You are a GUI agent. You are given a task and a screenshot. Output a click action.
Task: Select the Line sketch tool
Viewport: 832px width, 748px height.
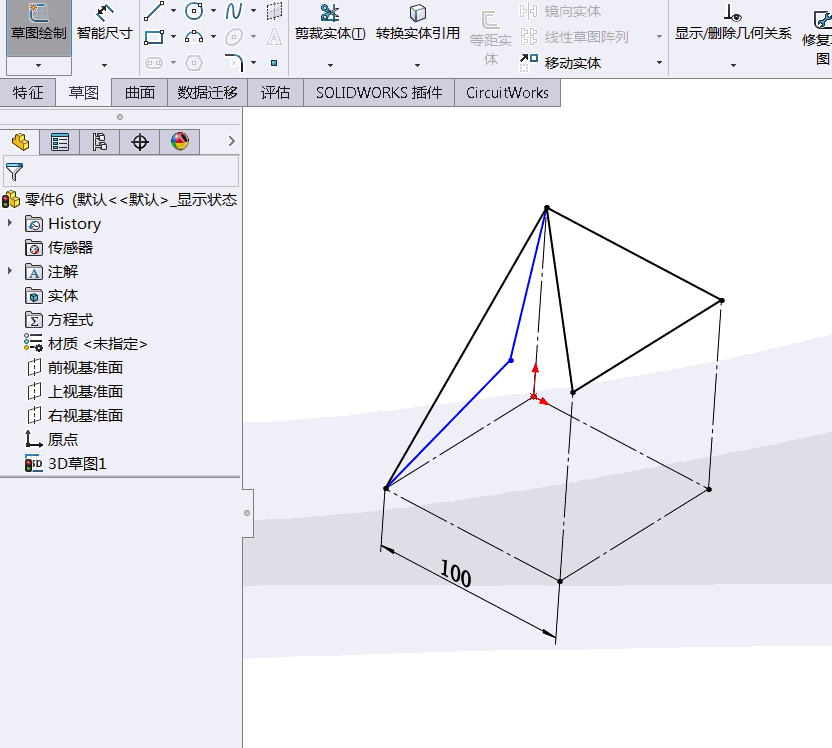coord(154,11)
